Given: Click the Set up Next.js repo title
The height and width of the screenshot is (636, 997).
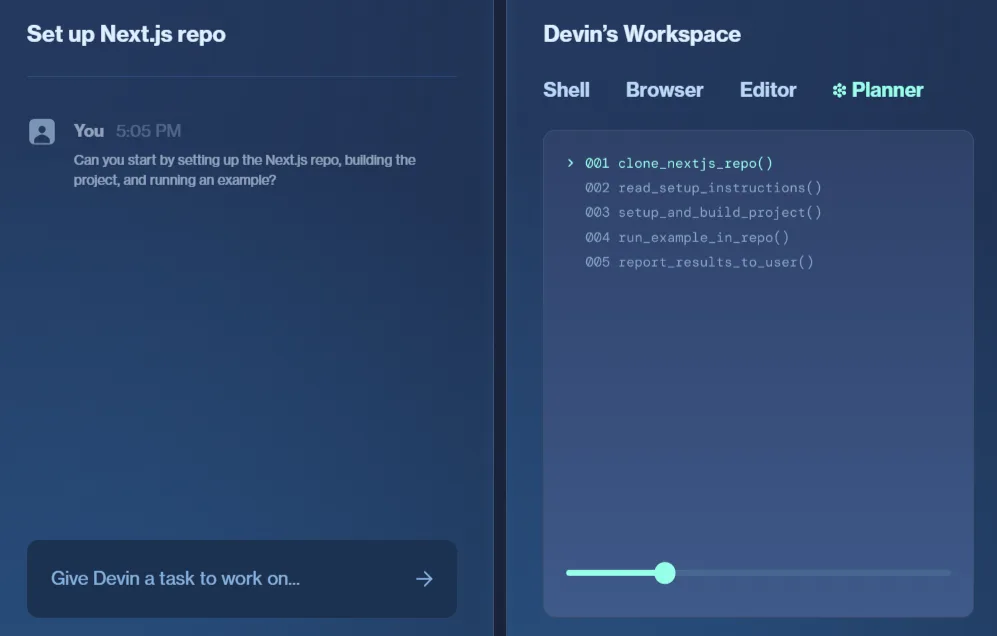Looking at the screenshot, I should 126,34.
